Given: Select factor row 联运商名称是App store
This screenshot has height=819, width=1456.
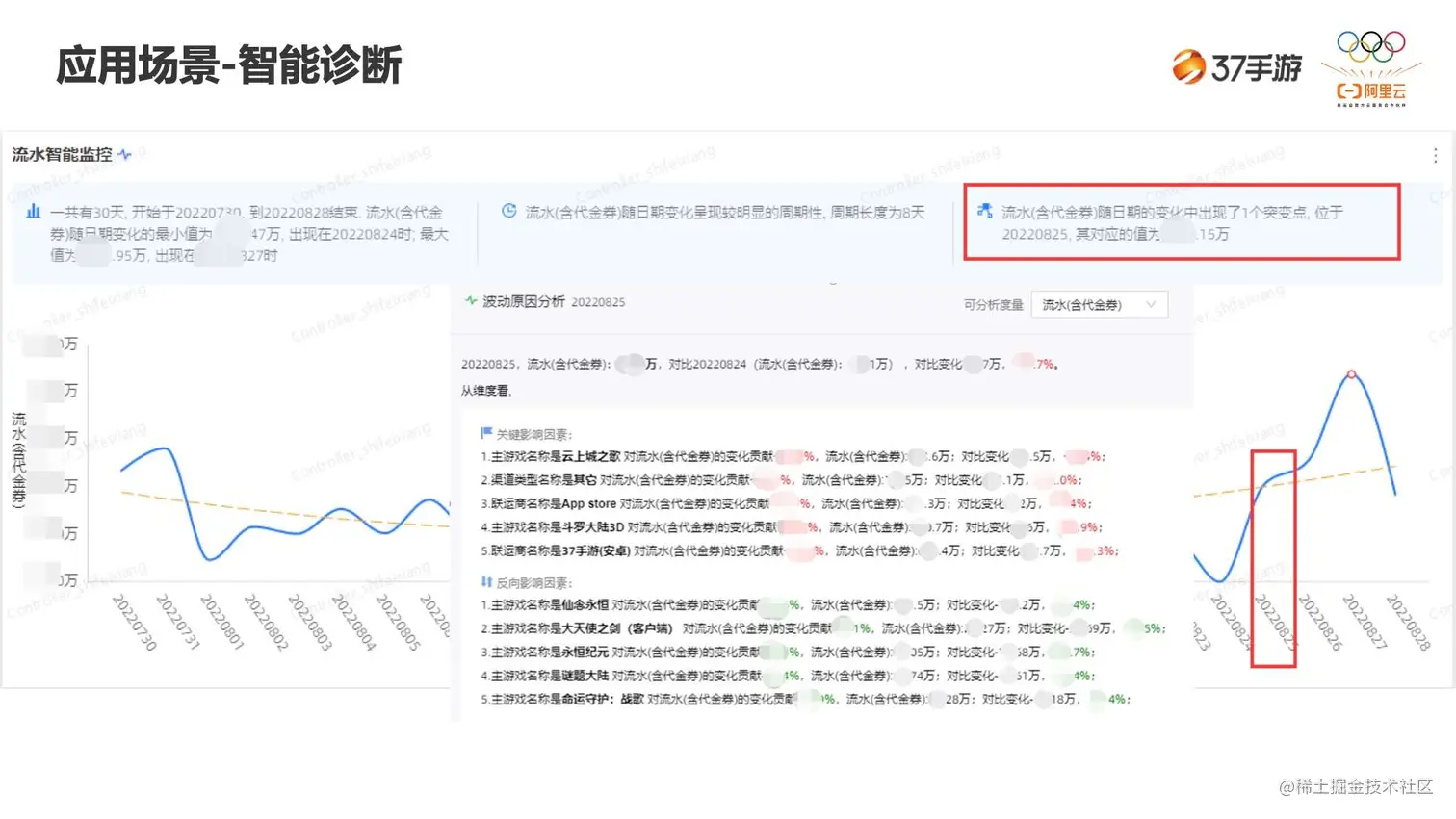Looking at the screenshot, I should [786, 503].
